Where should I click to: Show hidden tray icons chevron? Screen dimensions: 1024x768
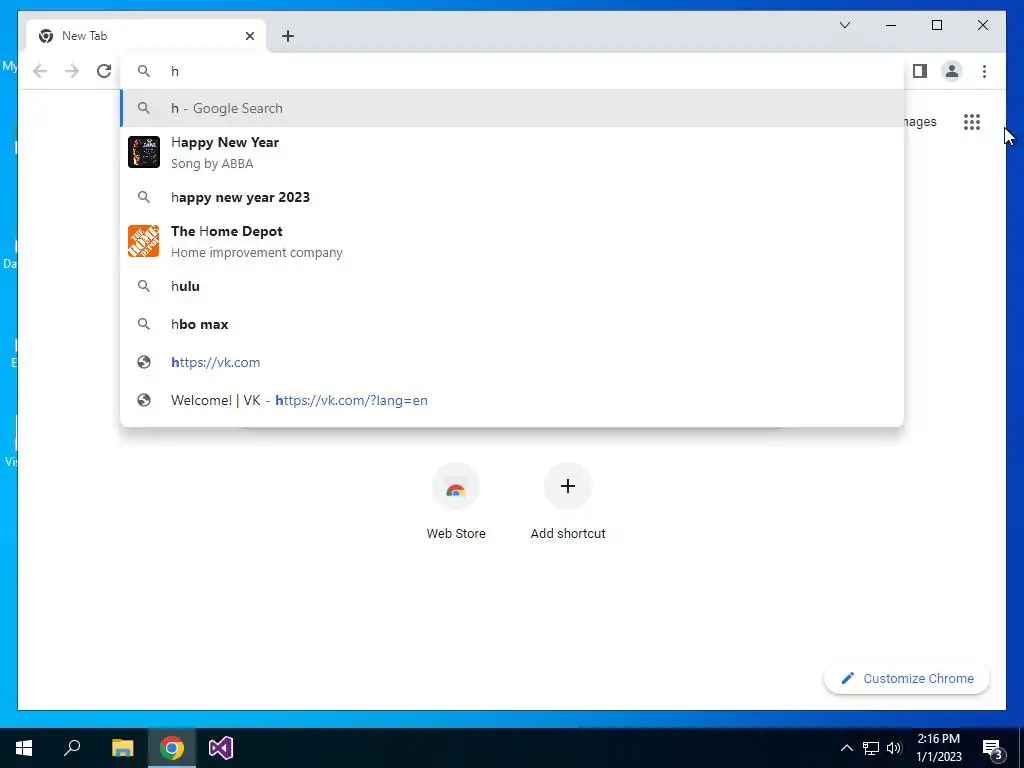pos(846,748)
